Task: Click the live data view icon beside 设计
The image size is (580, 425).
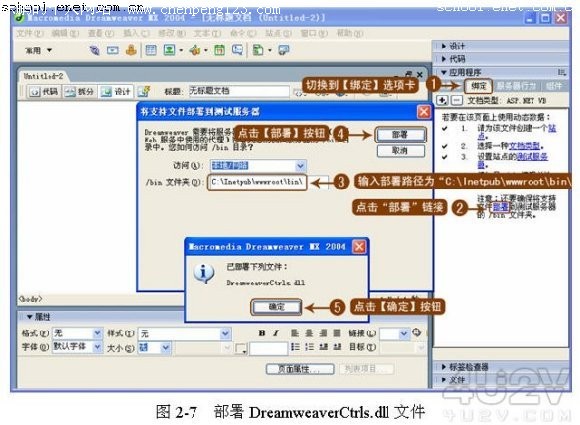Action: pos(144,91)
